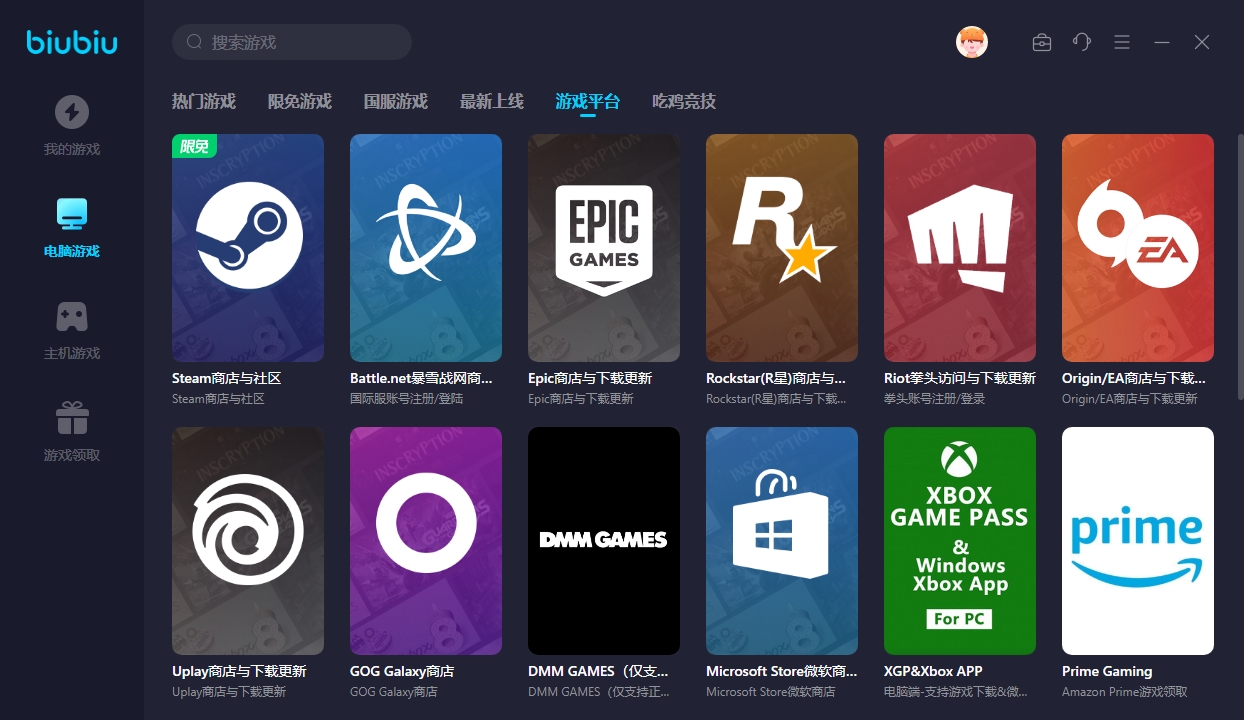1244x720 pixels.
Task: Click the biubiu logo
Action: 71,42
